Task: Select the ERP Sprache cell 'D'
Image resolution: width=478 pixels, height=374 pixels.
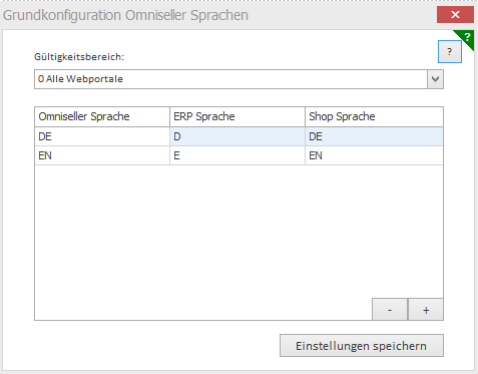Action: click(237, 136)
